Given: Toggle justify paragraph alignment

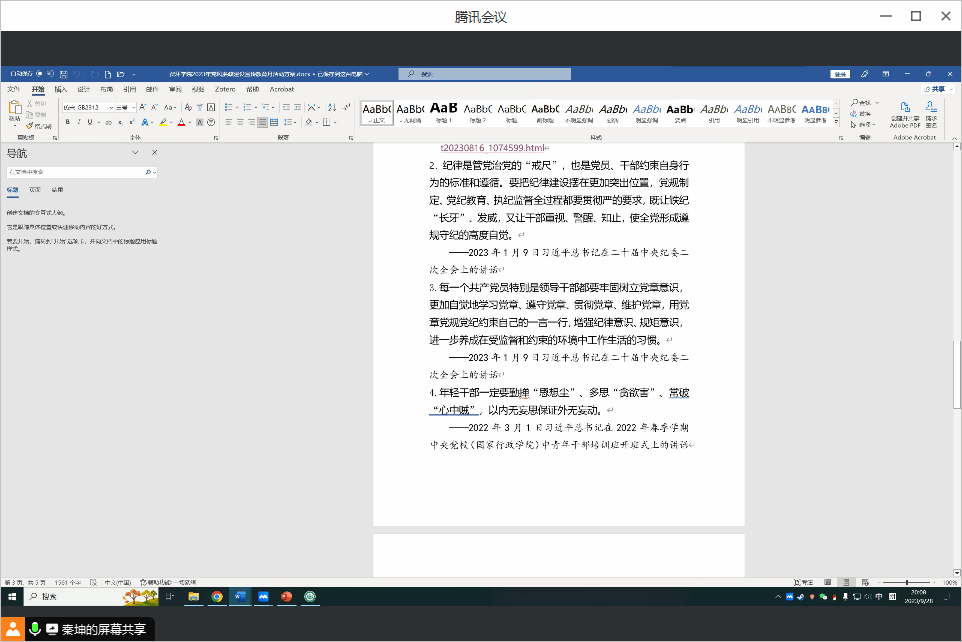Looking at the screenshot, I should (262, 122).
